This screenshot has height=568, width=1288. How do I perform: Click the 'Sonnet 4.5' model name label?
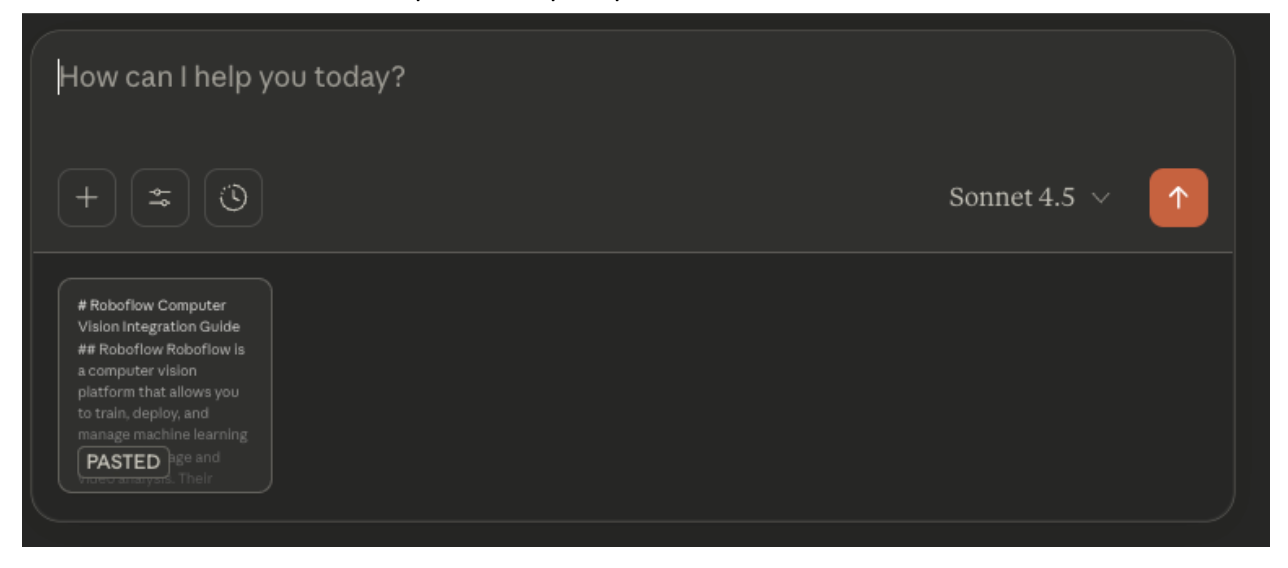tap(1011, 198)
